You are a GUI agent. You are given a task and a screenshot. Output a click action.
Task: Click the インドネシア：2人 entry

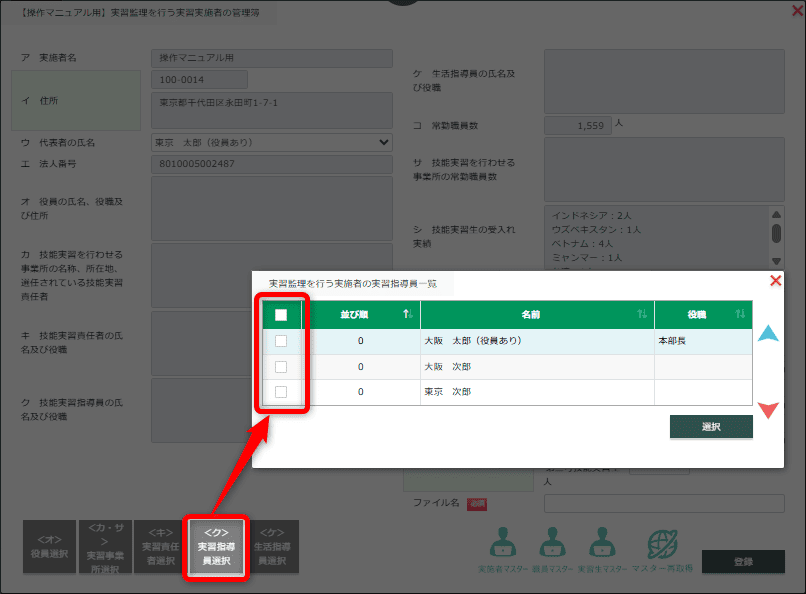591,216
